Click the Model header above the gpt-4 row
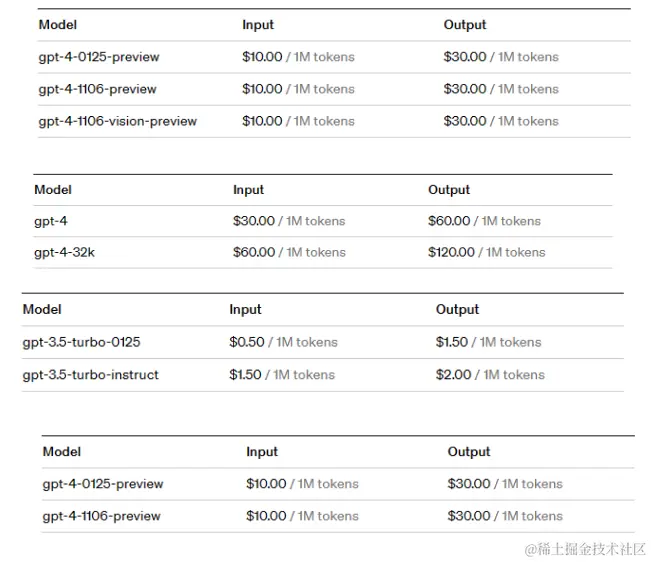651x562 pixels. point(53,190)
